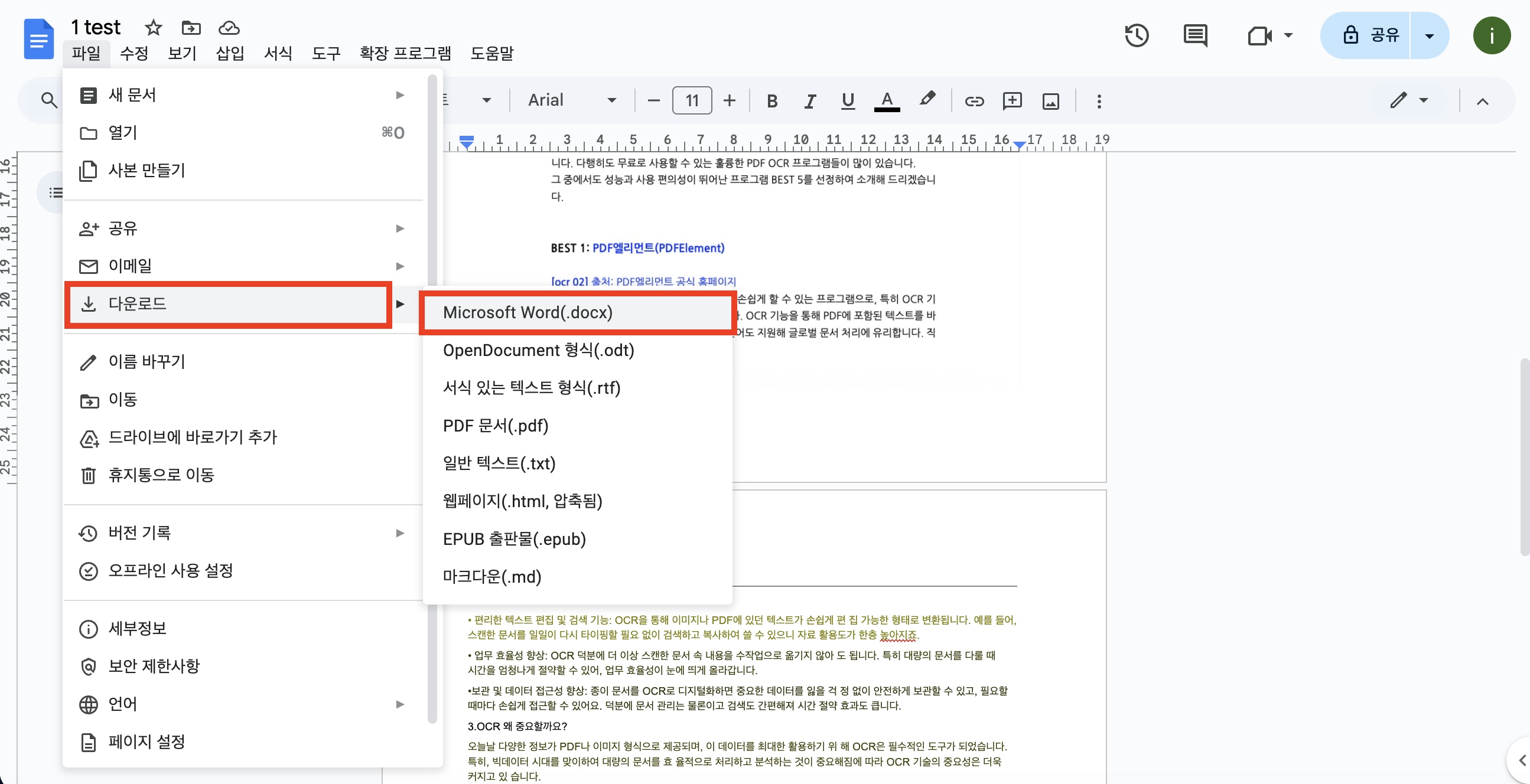
Task: Toggle bold formatting
Action: [x=771, y=100]
